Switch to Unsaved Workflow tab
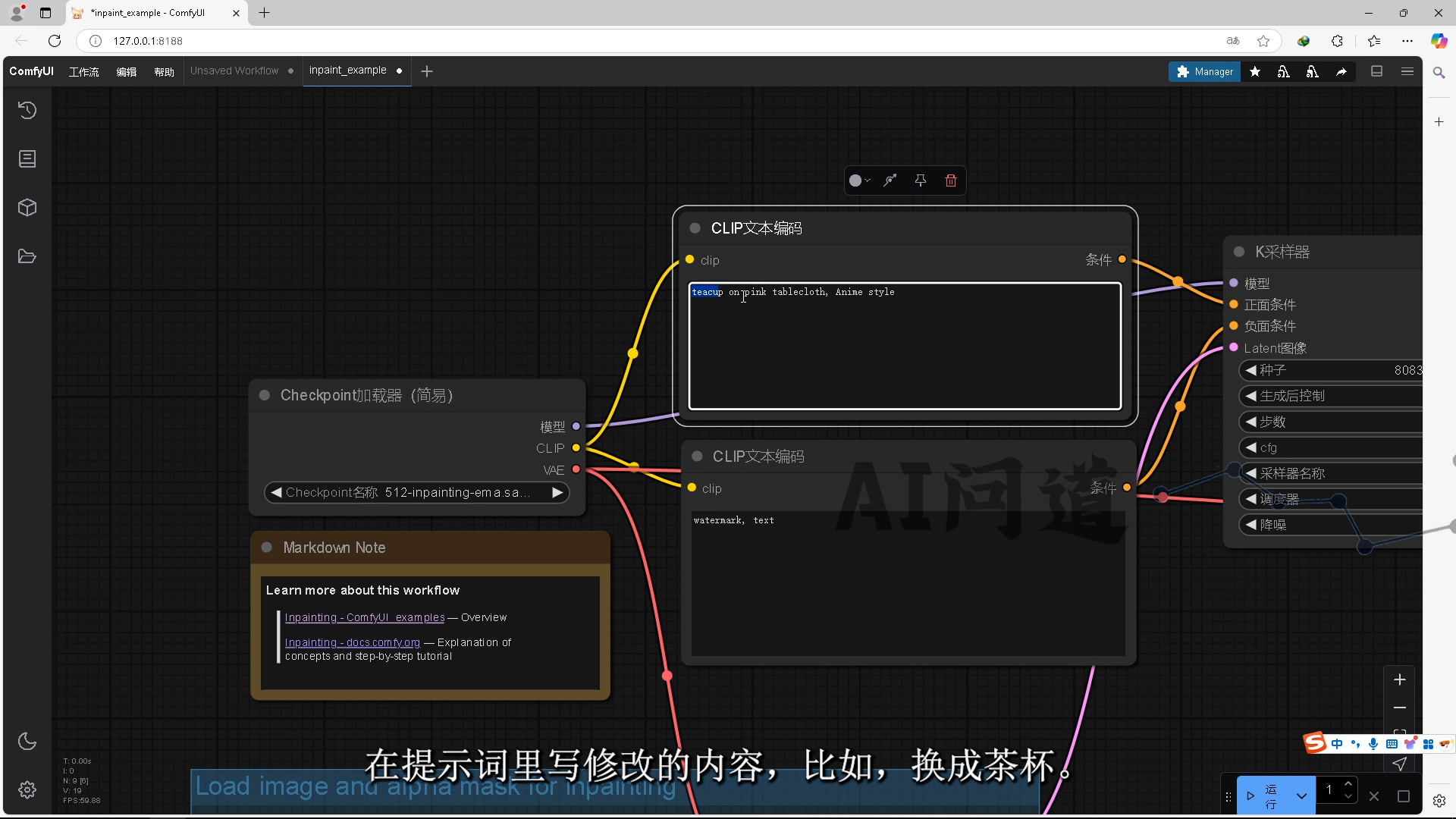 (x=234, y=71)
